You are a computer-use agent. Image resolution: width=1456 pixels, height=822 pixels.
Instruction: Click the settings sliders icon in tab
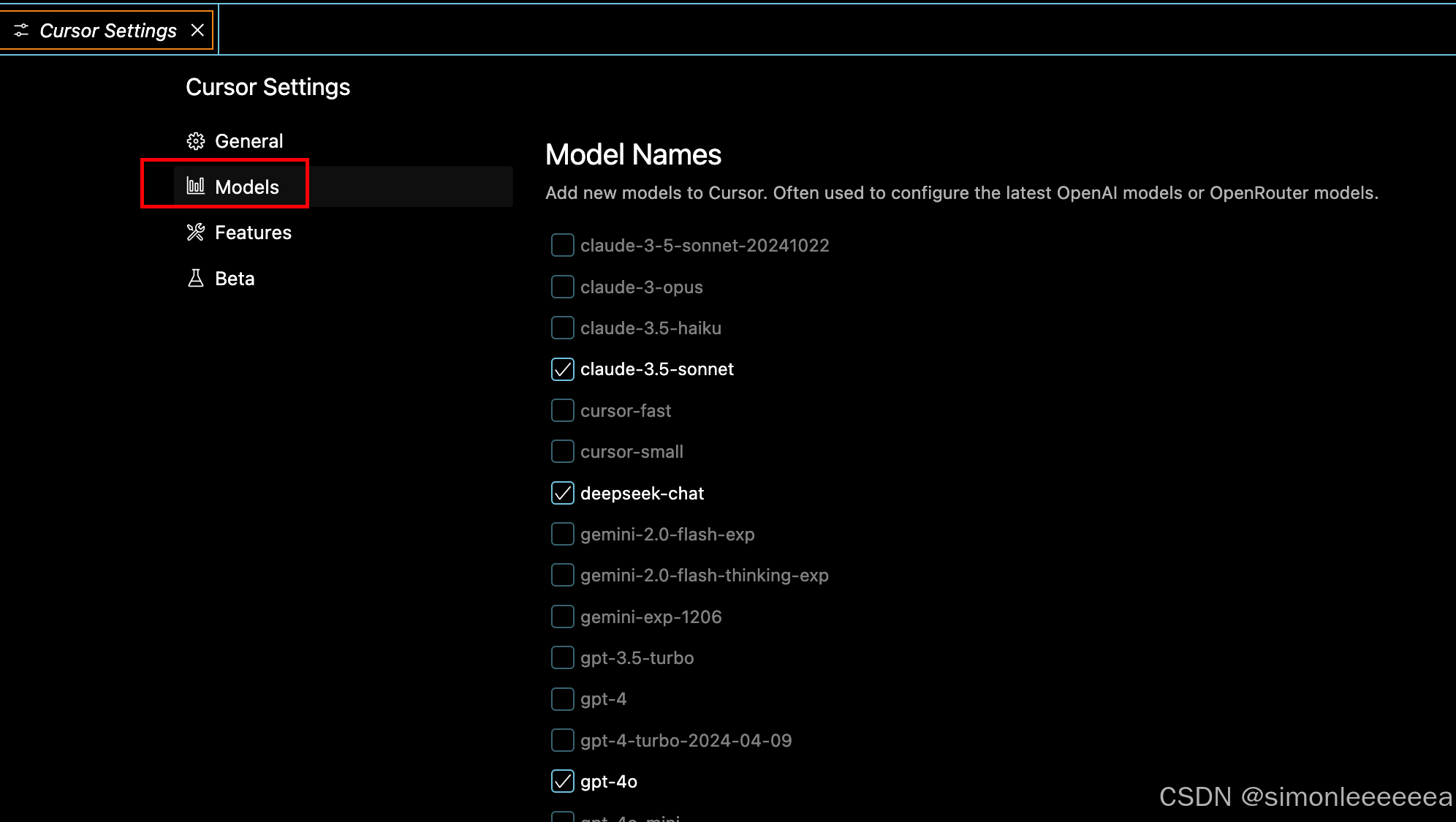coord(21,31)
